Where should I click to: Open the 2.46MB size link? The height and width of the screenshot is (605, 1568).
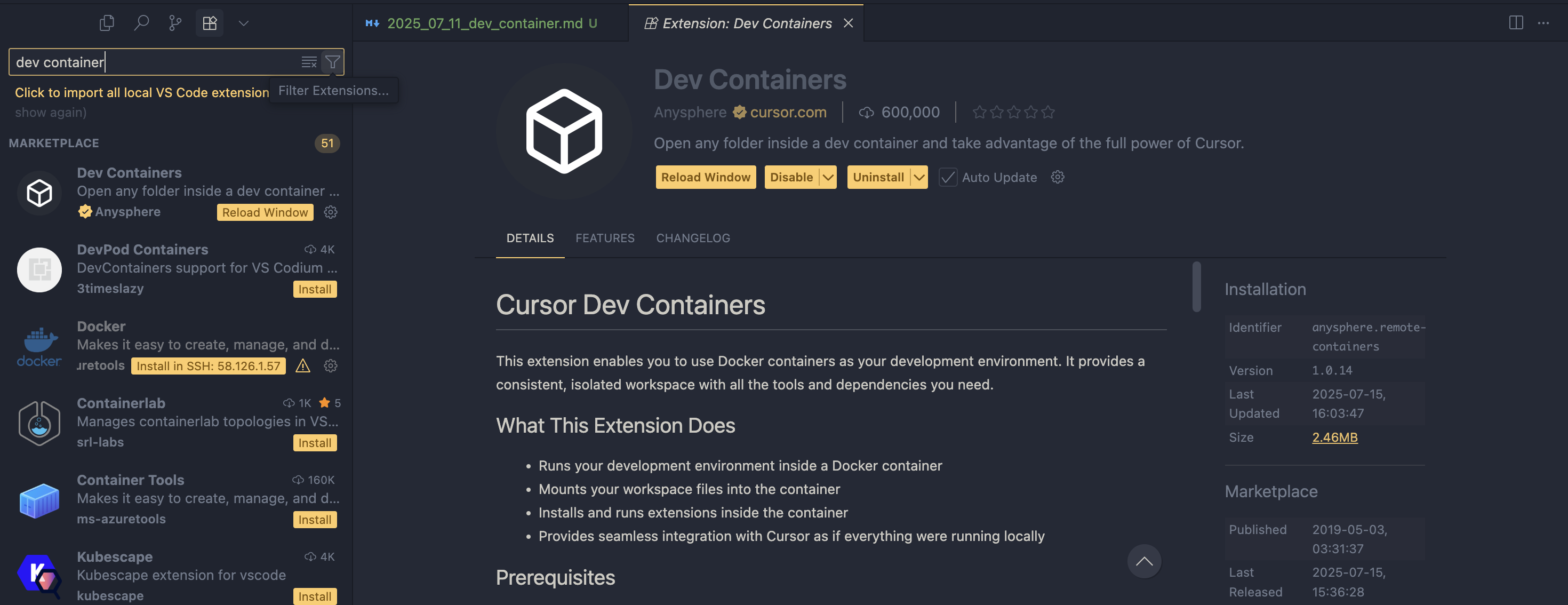click(1334, 437)
